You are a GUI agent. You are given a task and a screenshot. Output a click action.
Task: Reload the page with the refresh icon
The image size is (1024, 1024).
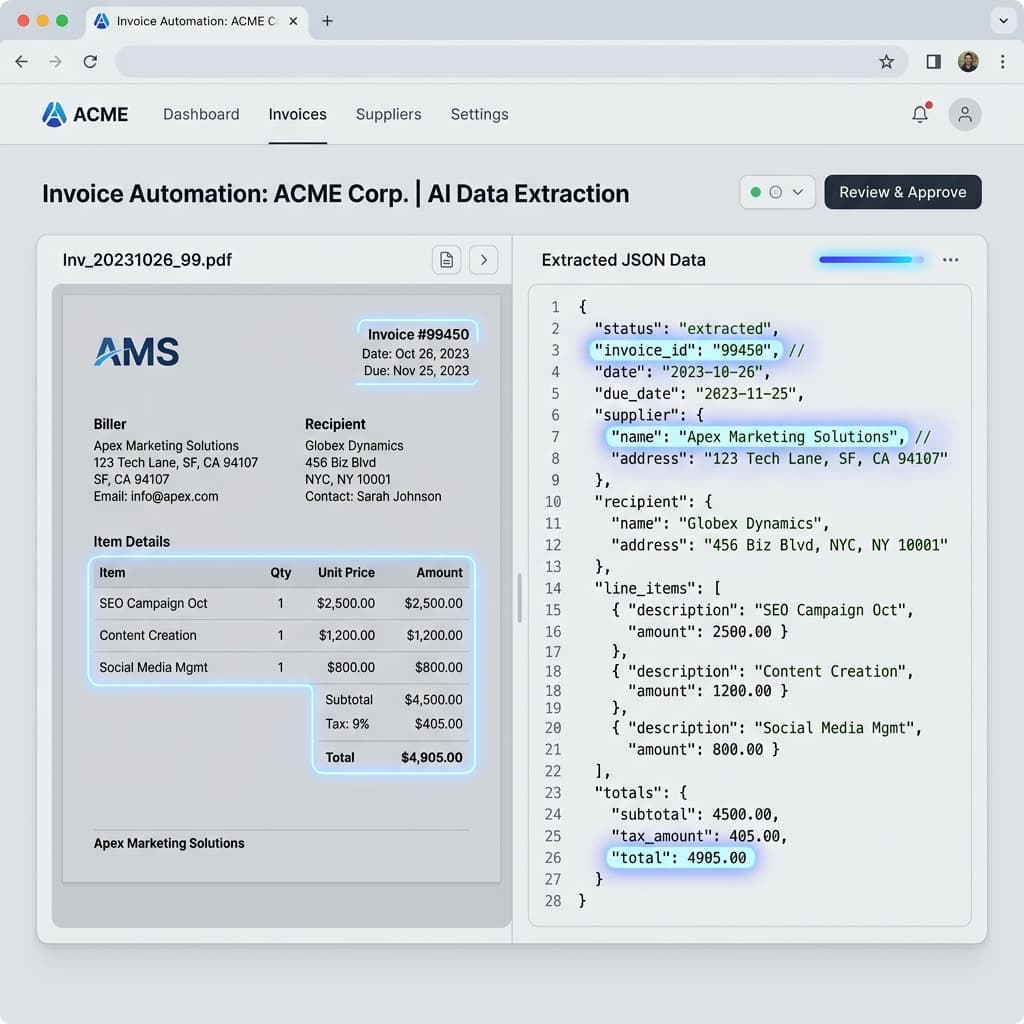(90, 61)
